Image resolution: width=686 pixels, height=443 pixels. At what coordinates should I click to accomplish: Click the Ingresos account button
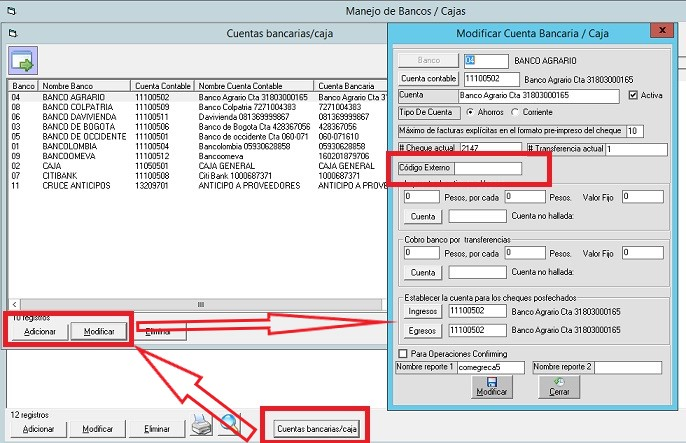pos(422,311)
